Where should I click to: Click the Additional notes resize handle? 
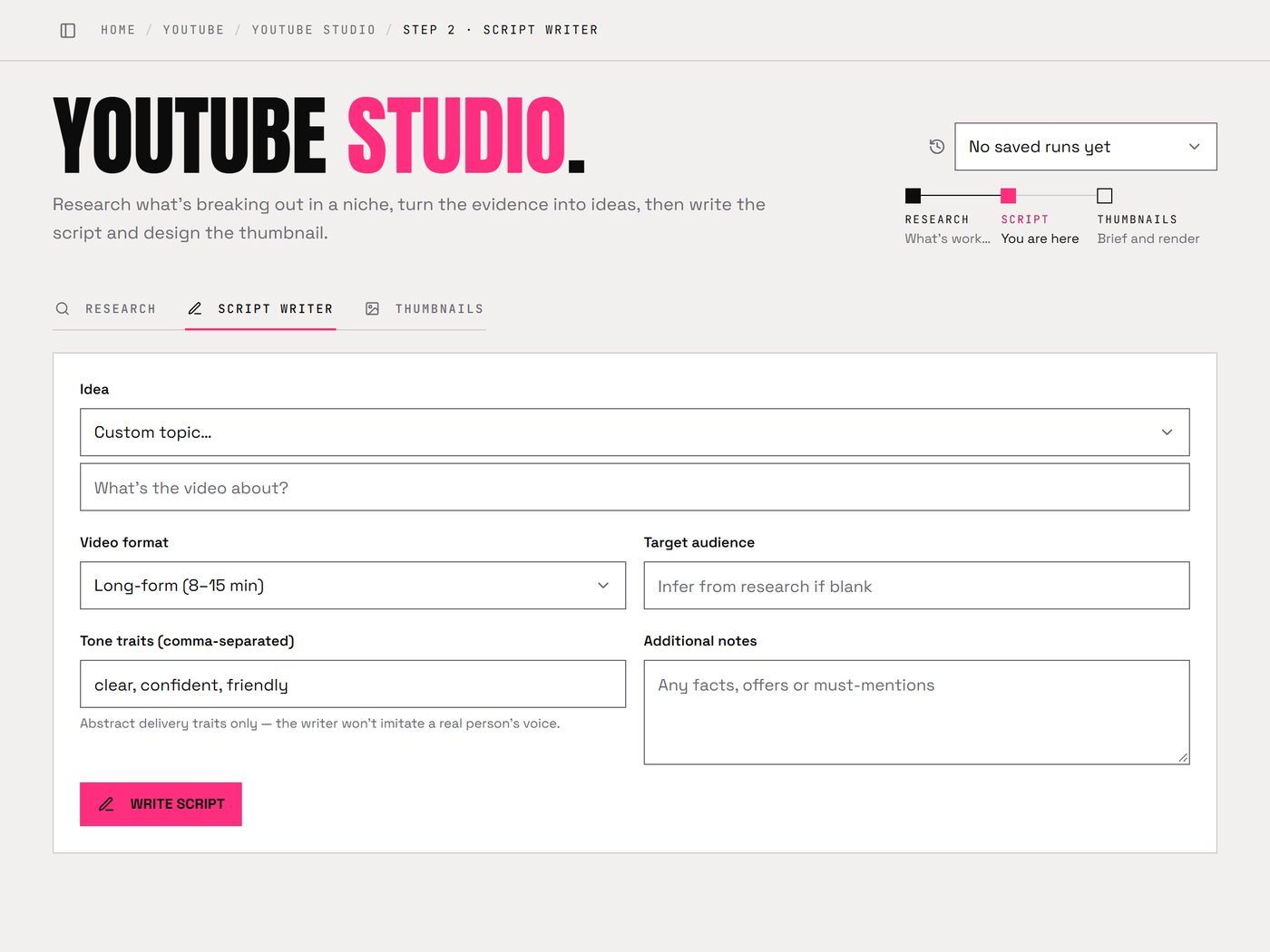point(1183,758)
